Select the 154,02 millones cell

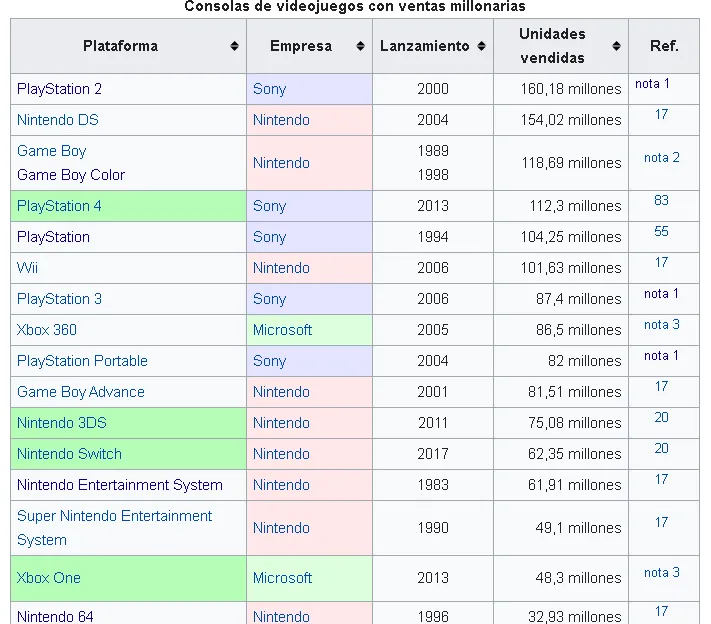[561, 120]
